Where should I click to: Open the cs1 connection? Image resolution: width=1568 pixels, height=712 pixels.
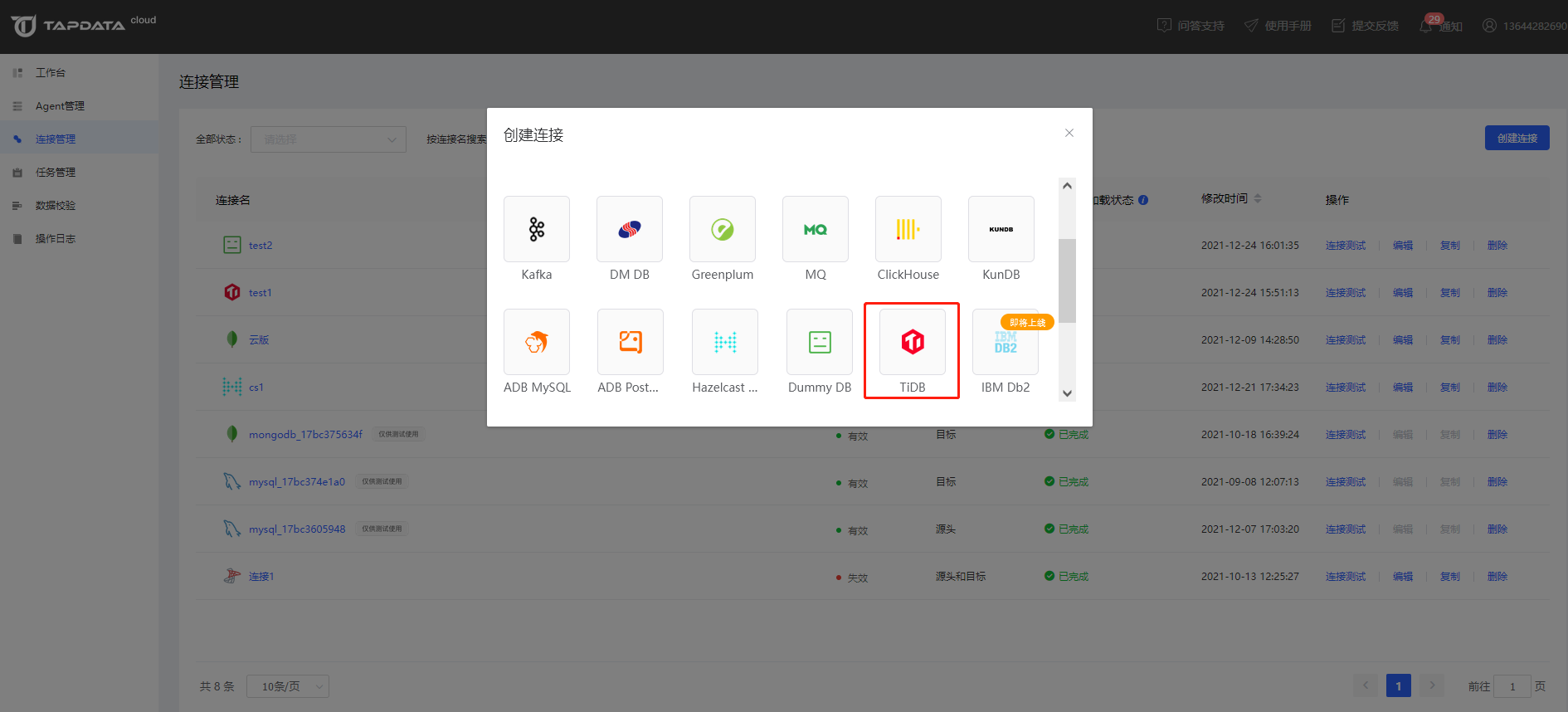coord(256,388)
